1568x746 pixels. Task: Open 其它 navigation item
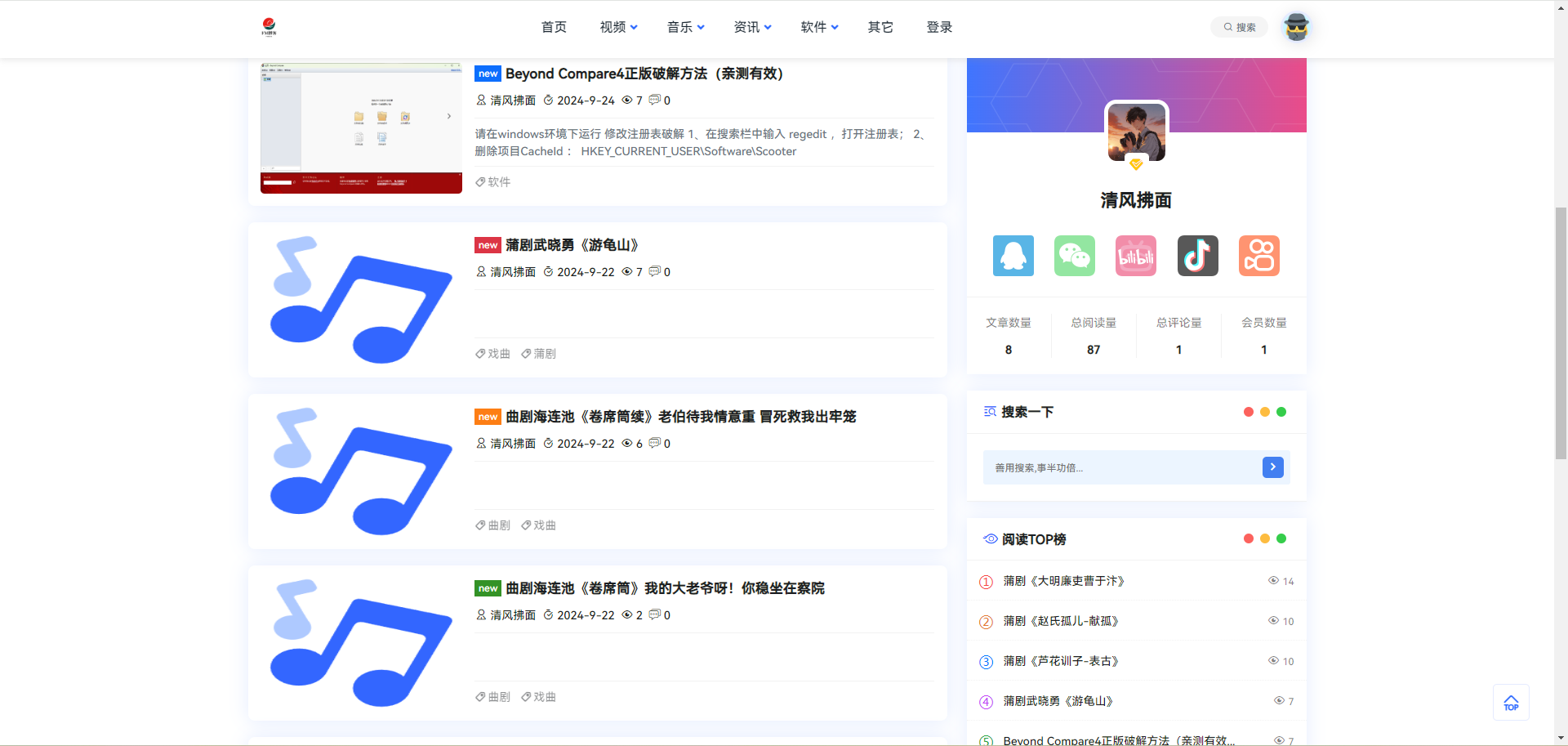click(x=880, y=27)
